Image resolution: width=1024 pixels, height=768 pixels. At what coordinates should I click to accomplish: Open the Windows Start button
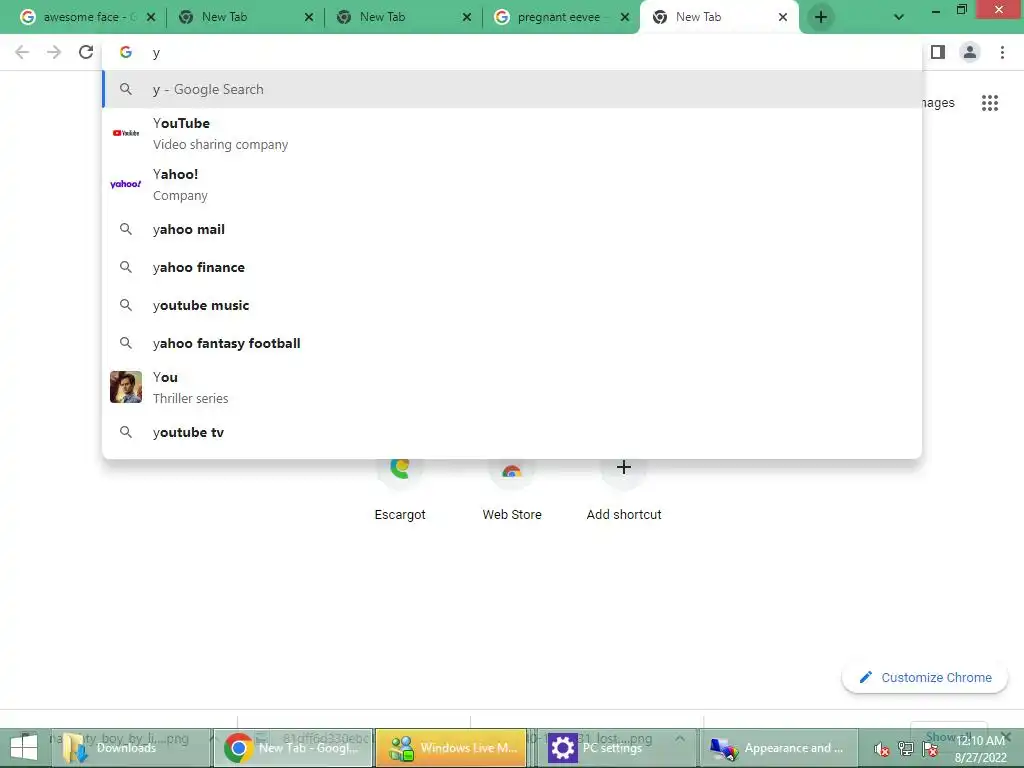(24, 748)
